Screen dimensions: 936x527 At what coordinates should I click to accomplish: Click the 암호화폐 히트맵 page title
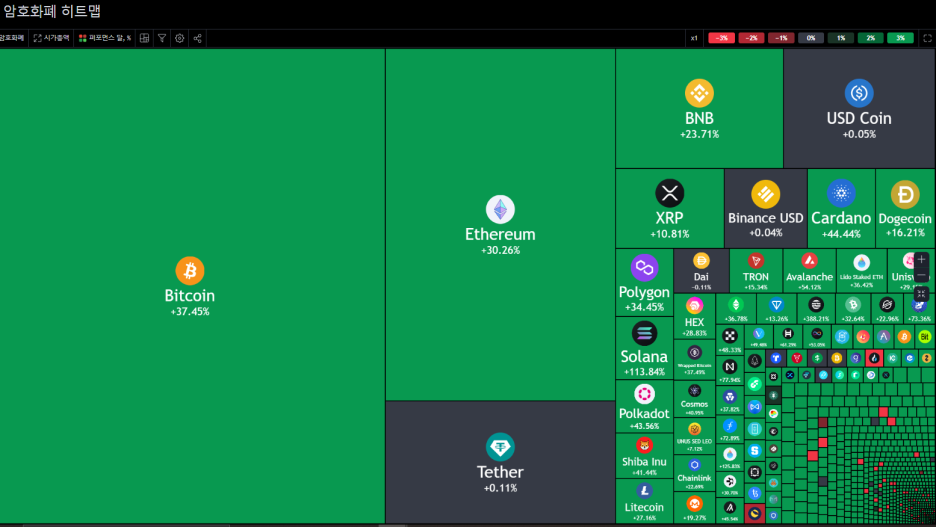pos(52,11)
